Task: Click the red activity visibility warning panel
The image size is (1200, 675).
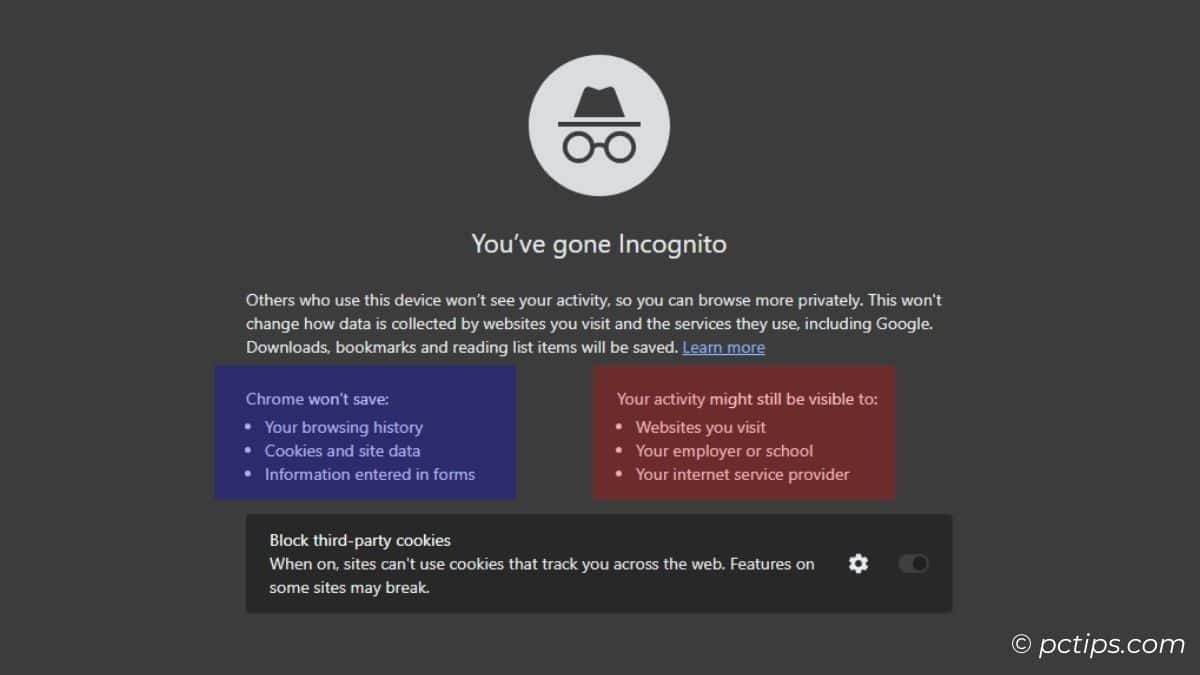Action: [744, 432]
